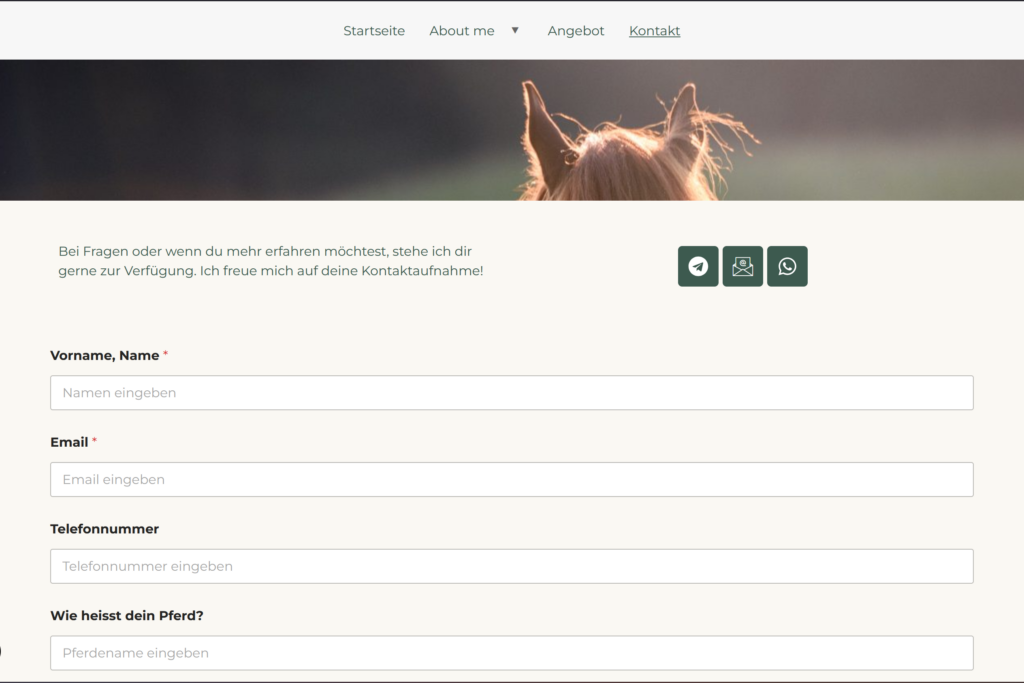
Task: Click the envelope email contact icon
Action: [x=743, y=266]
